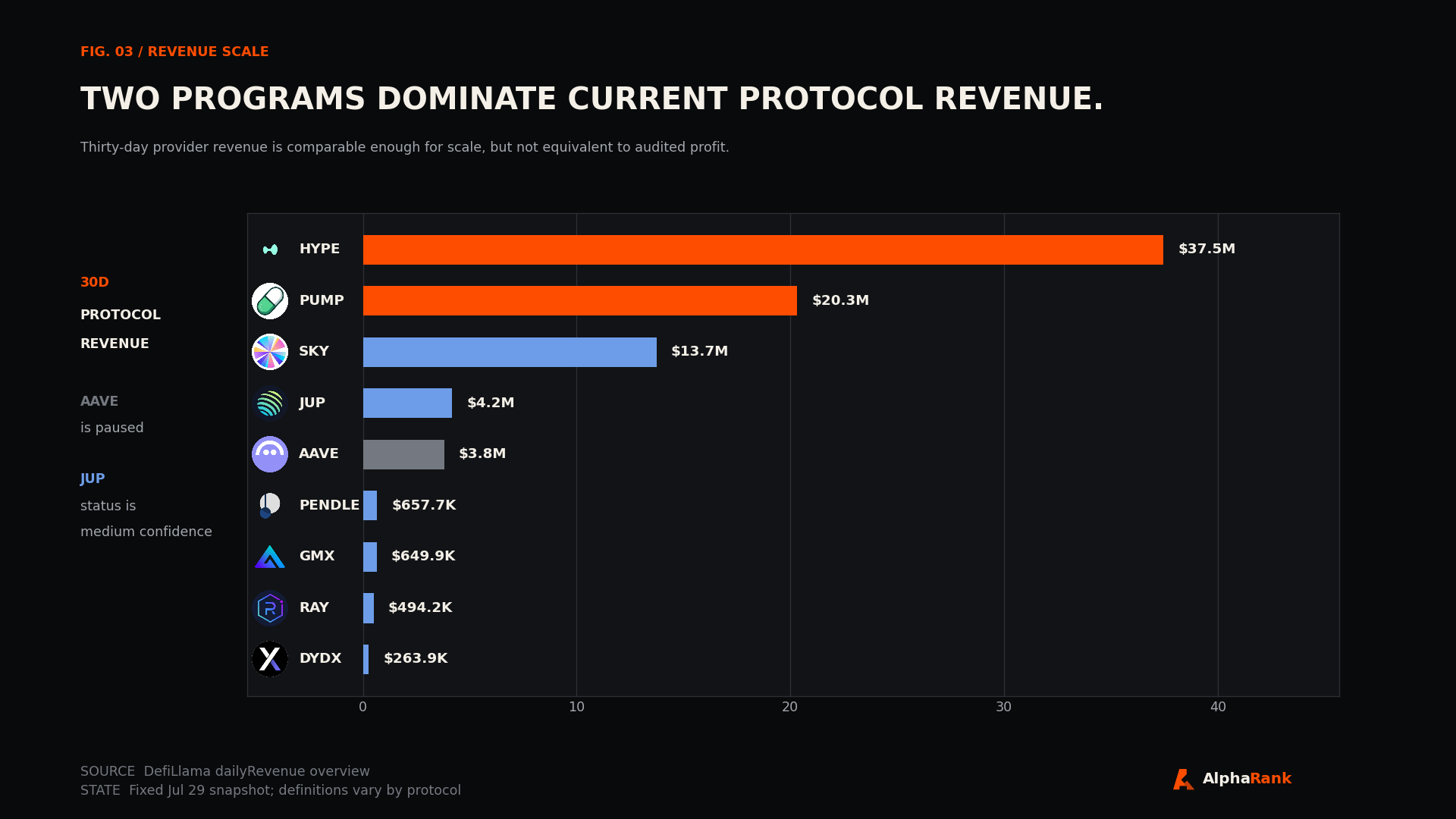Select the $657.7K value label
This screenshot has width=1456, height=819.
424,505
